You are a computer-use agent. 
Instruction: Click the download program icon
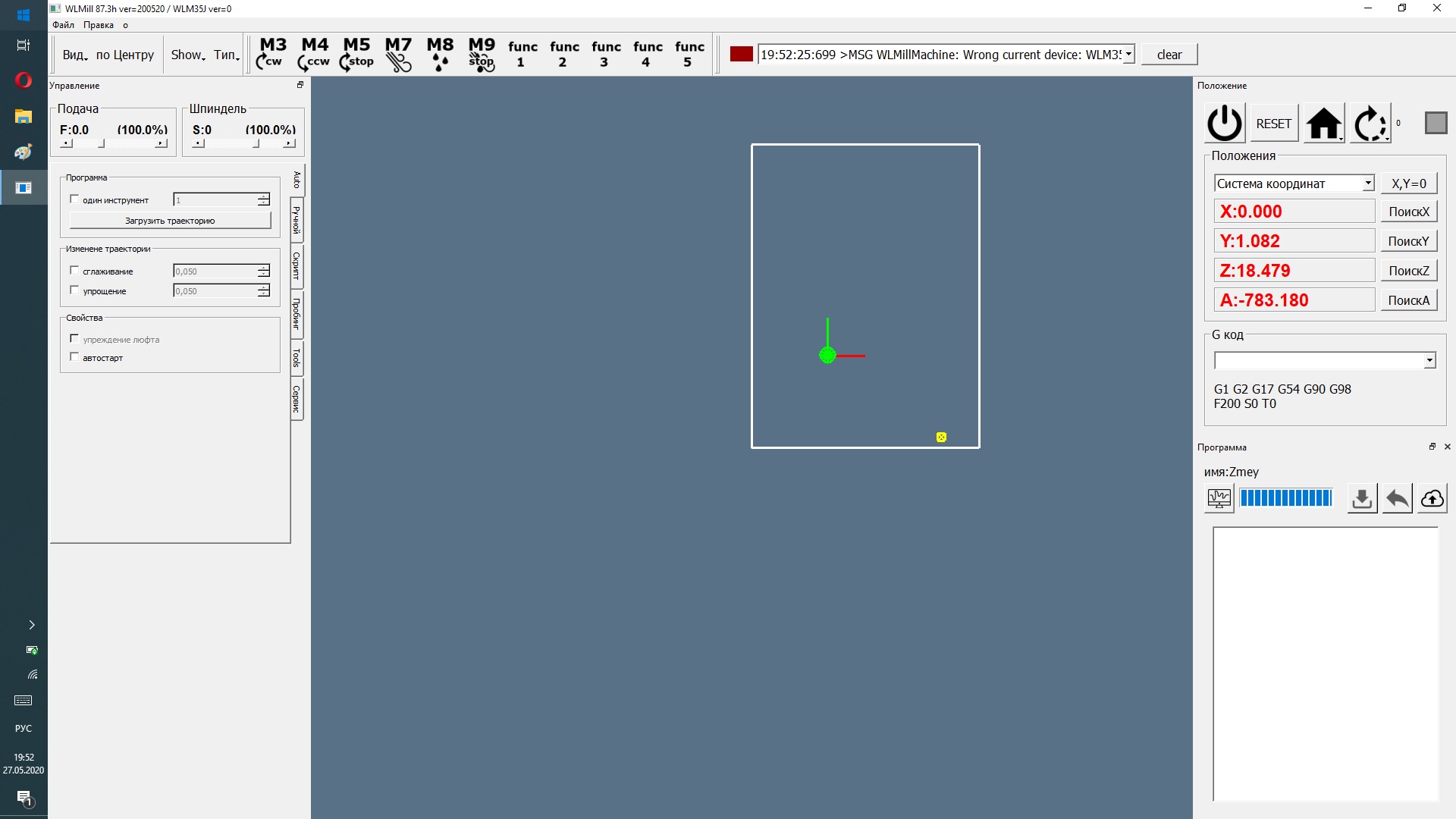tap(1362, 498)
